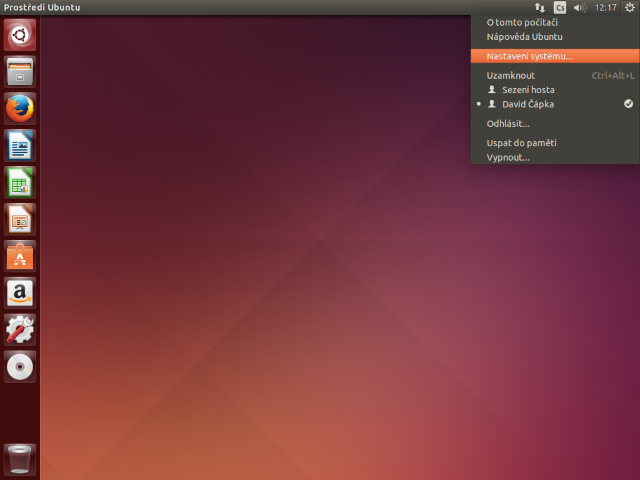Select 'O tomto počítači' menu entry
Viewport: 640px width, 480px height.
point(555,22)
